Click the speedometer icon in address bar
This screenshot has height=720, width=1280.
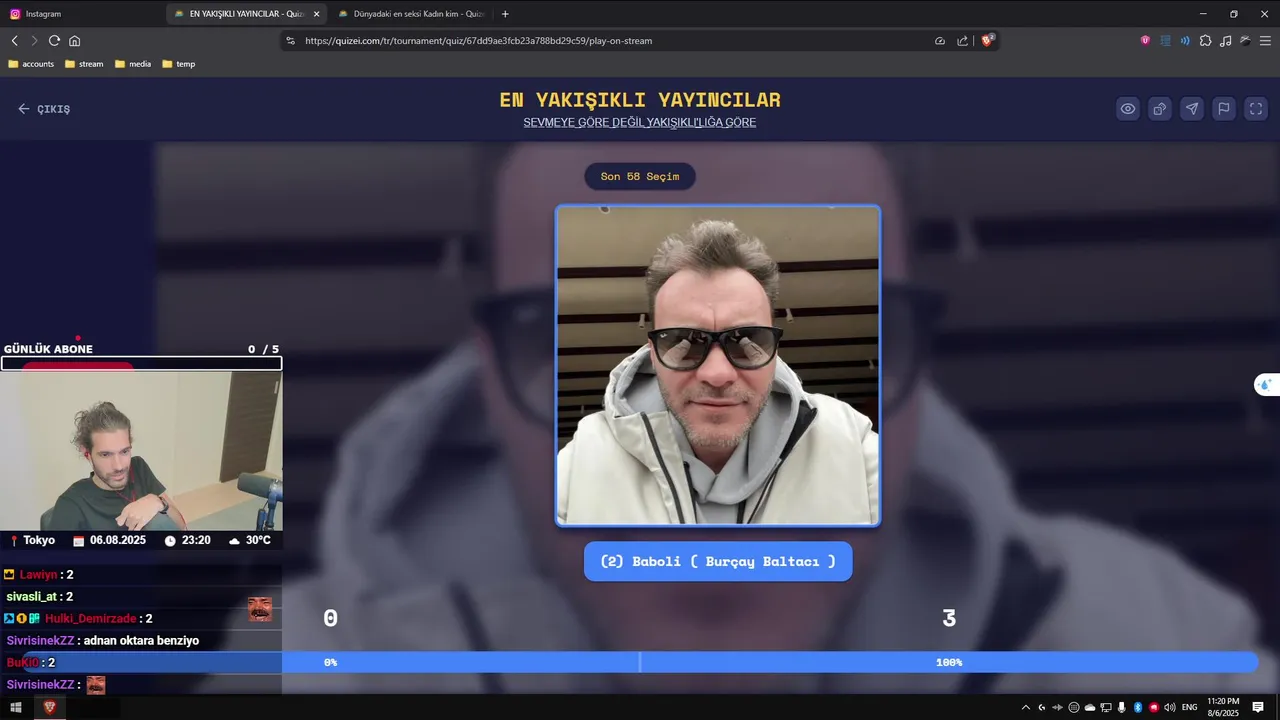pyautogui.click(x=940, y=41)
